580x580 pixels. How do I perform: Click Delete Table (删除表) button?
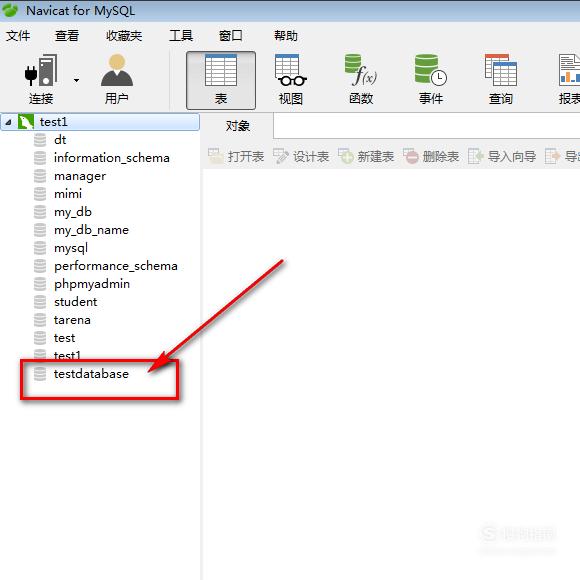pyautogui.click(x=431, y=156)
